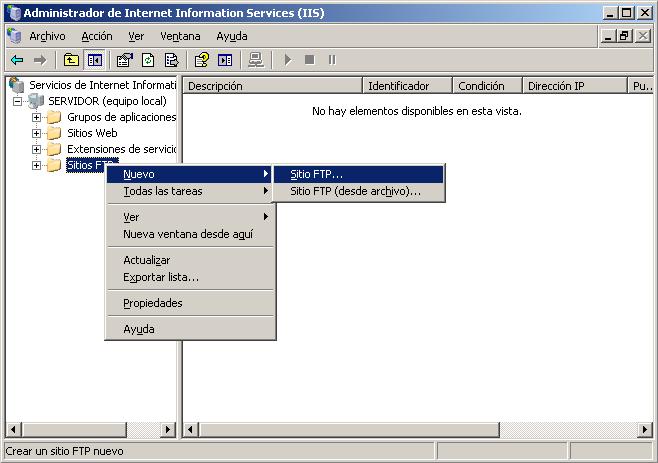Collapse the SERVIDOR (equipo local) node
This screenshot has width=658, height=463.
(x=17, y=101)
